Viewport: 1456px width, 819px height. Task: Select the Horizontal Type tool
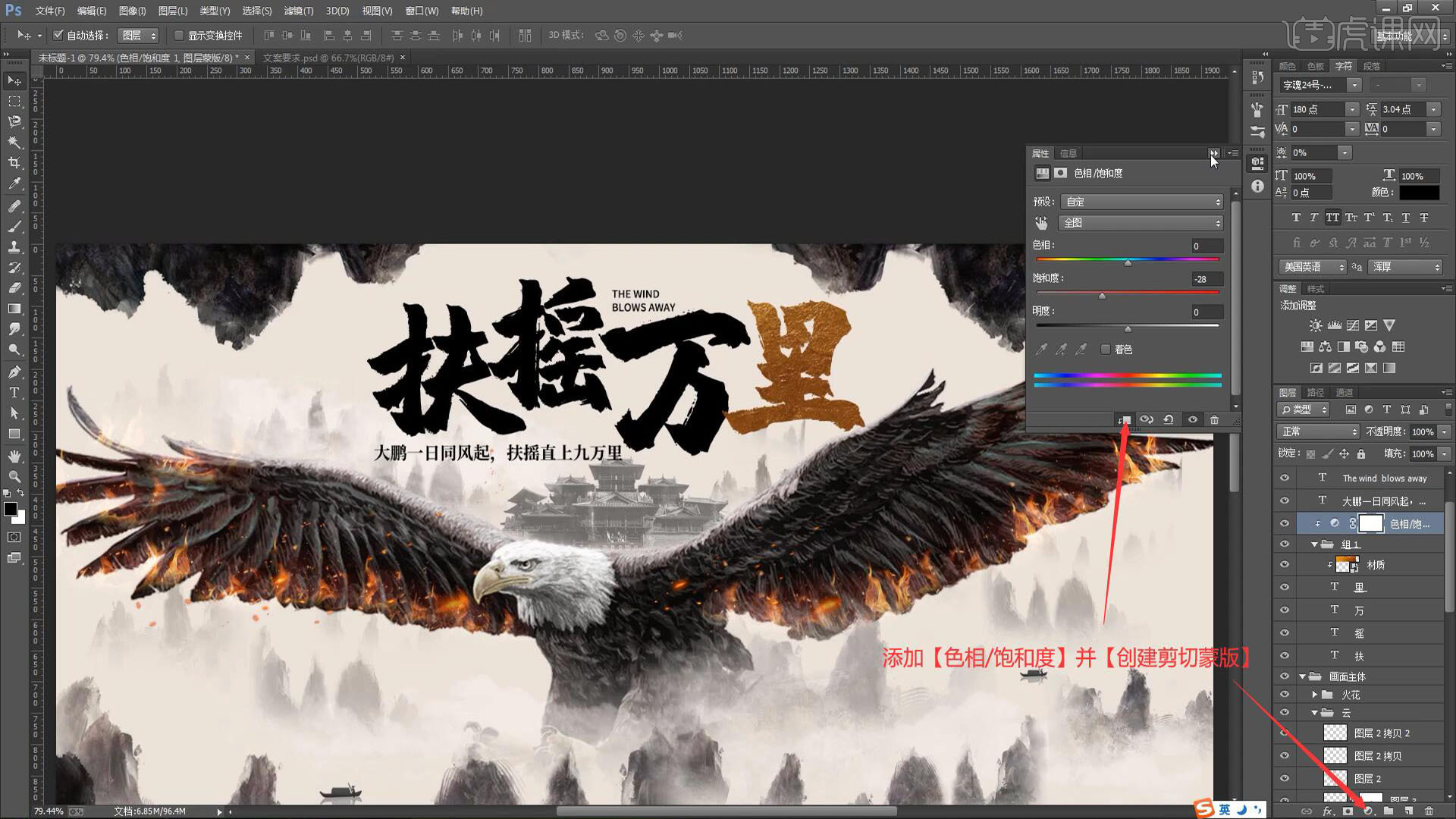click(14, 393)
